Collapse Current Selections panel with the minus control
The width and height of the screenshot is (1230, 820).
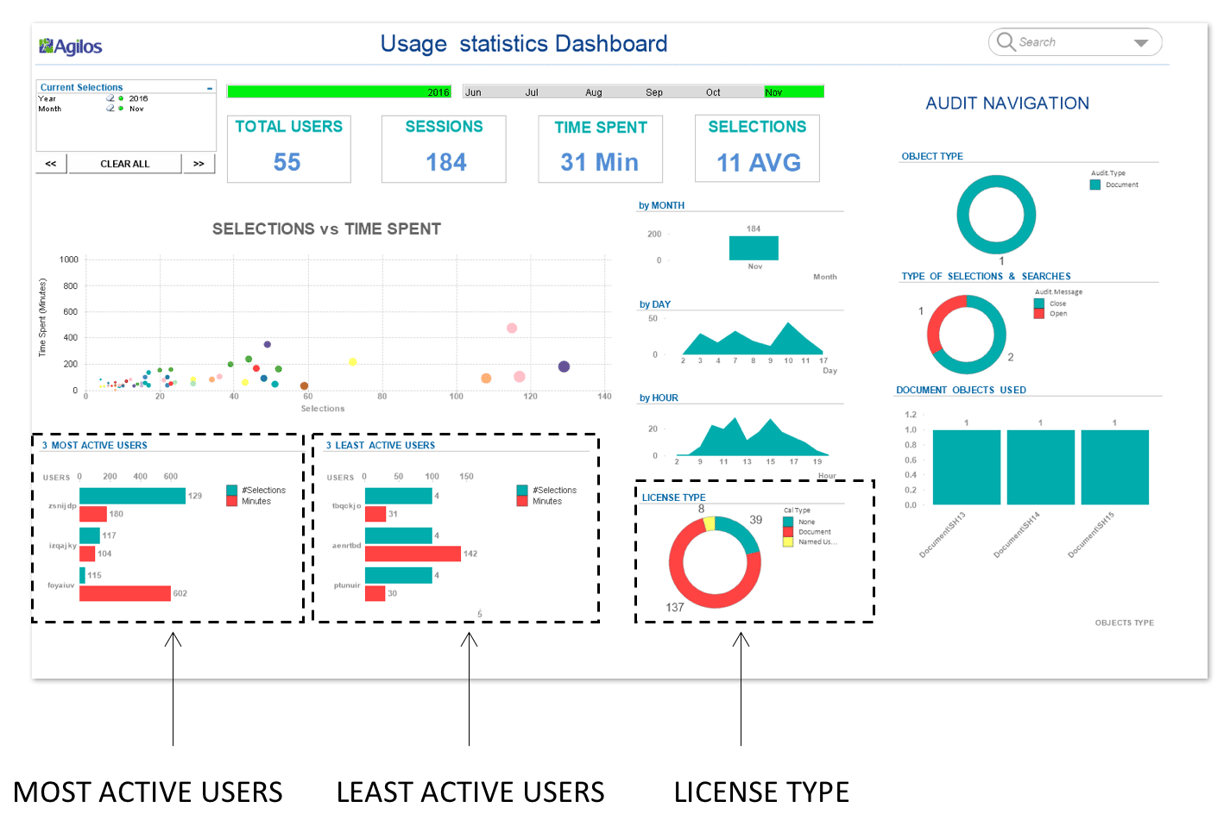(x=210, y=87)
